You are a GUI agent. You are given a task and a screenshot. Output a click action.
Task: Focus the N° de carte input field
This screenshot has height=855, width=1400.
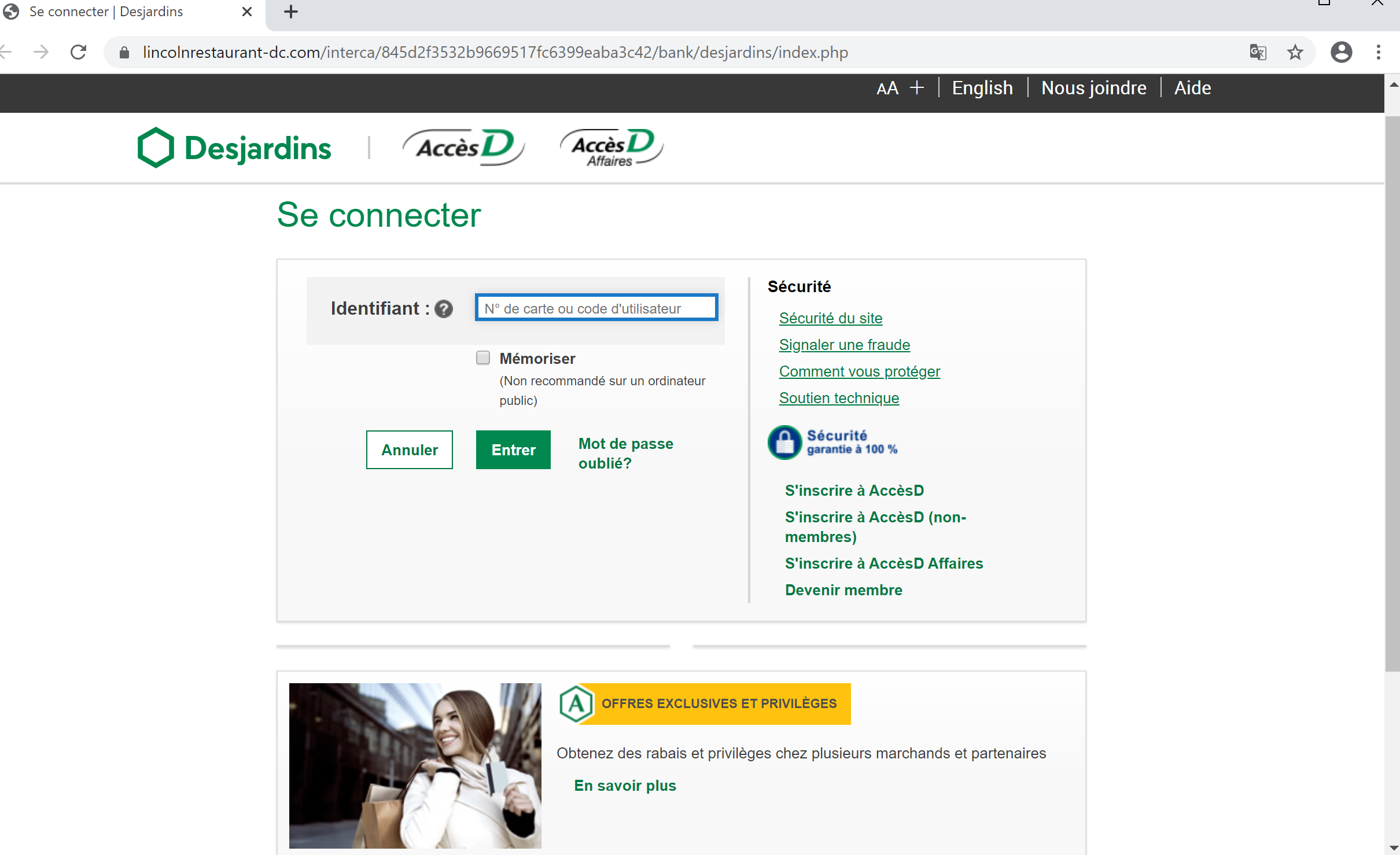point(596,308)
